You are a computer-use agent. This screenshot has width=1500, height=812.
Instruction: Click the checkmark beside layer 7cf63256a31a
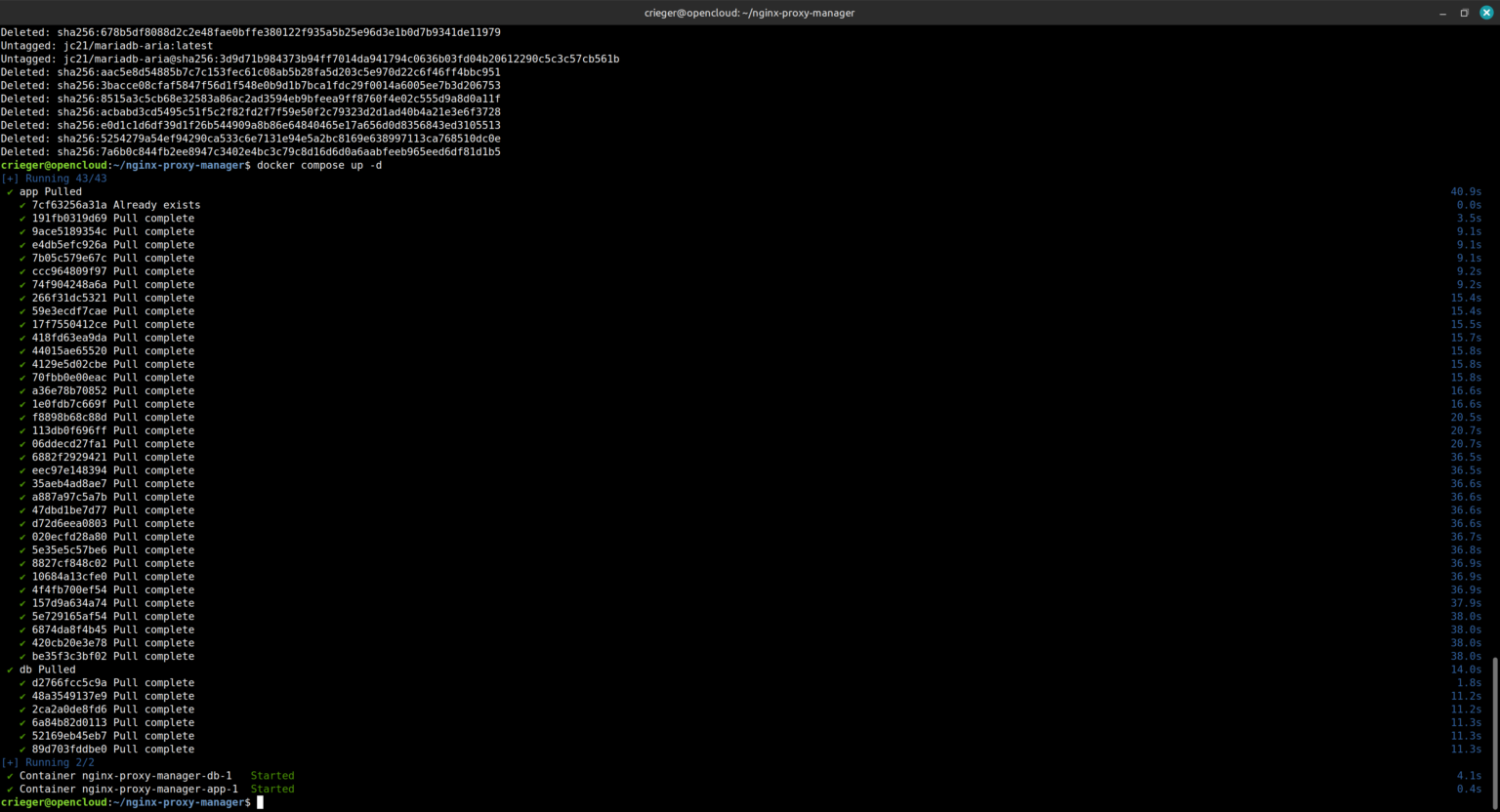coord(22,205)
